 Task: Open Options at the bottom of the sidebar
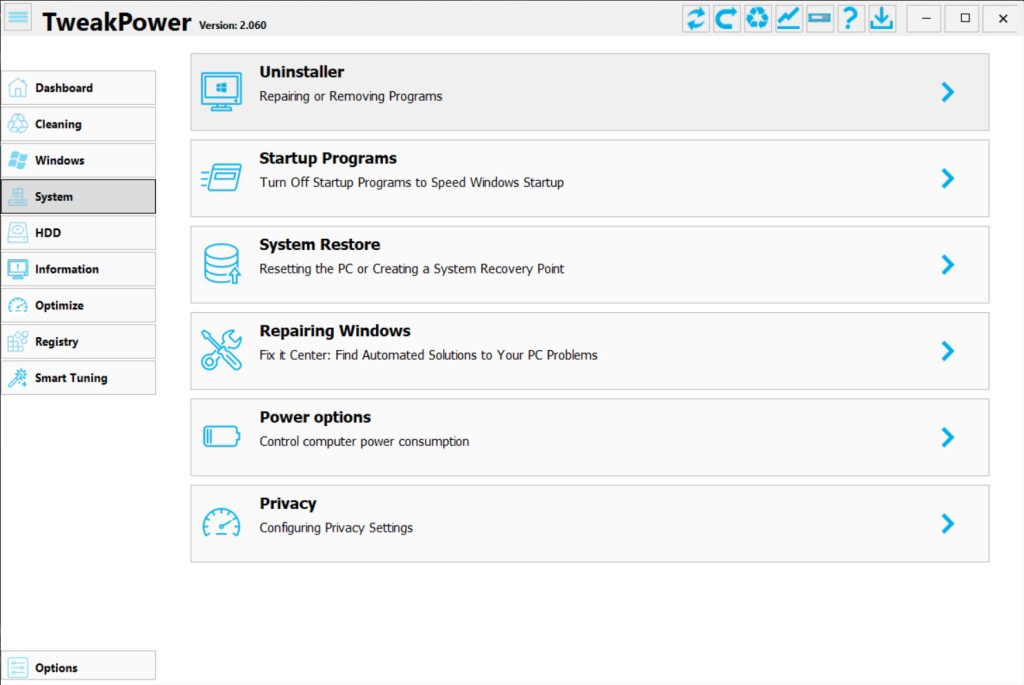click(x=78, y=667)
